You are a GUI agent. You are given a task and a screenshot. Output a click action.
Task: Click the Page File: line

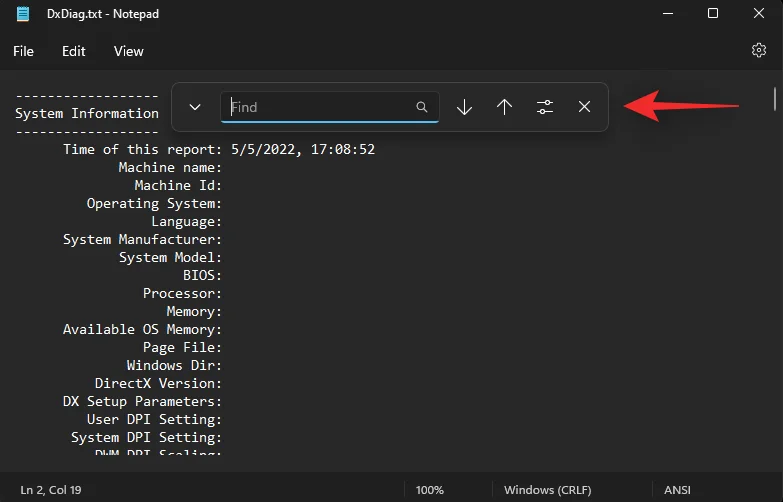coord(182,347)
